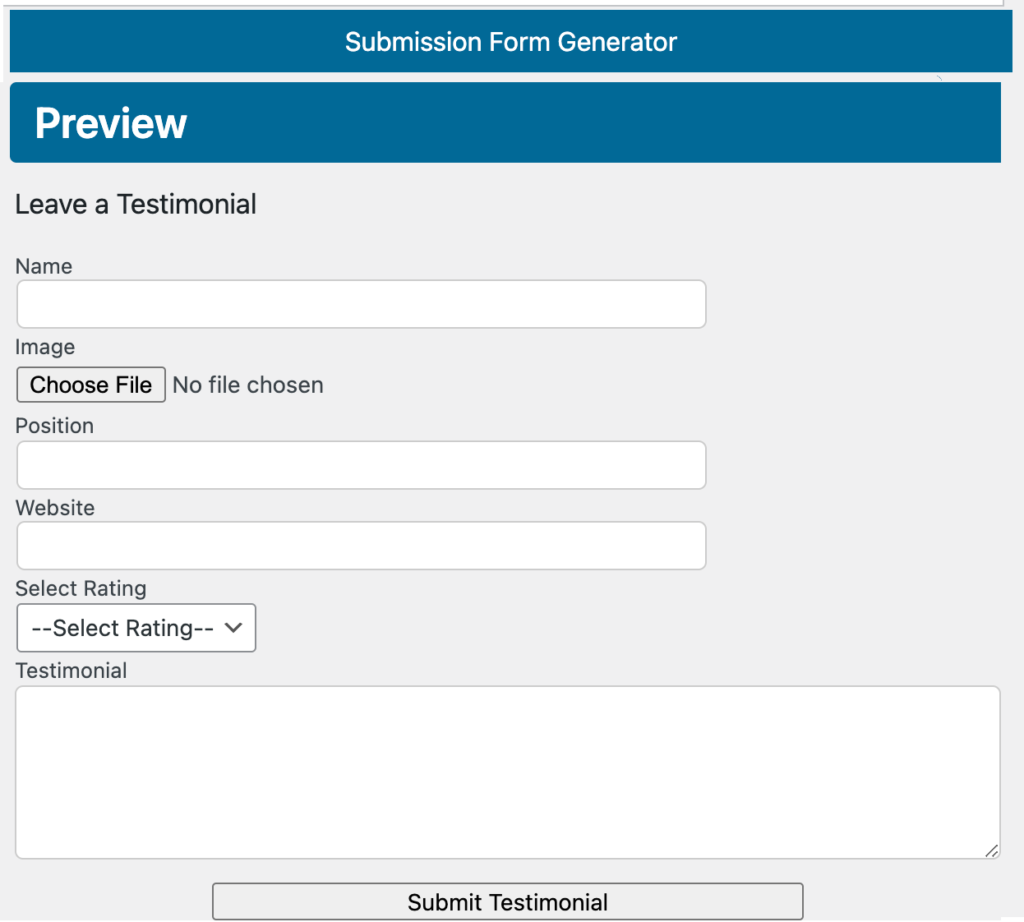Click the 'Select Rating' label above dropdown
This screenshot has width=1024, height=922.
[x=81, y=588]
